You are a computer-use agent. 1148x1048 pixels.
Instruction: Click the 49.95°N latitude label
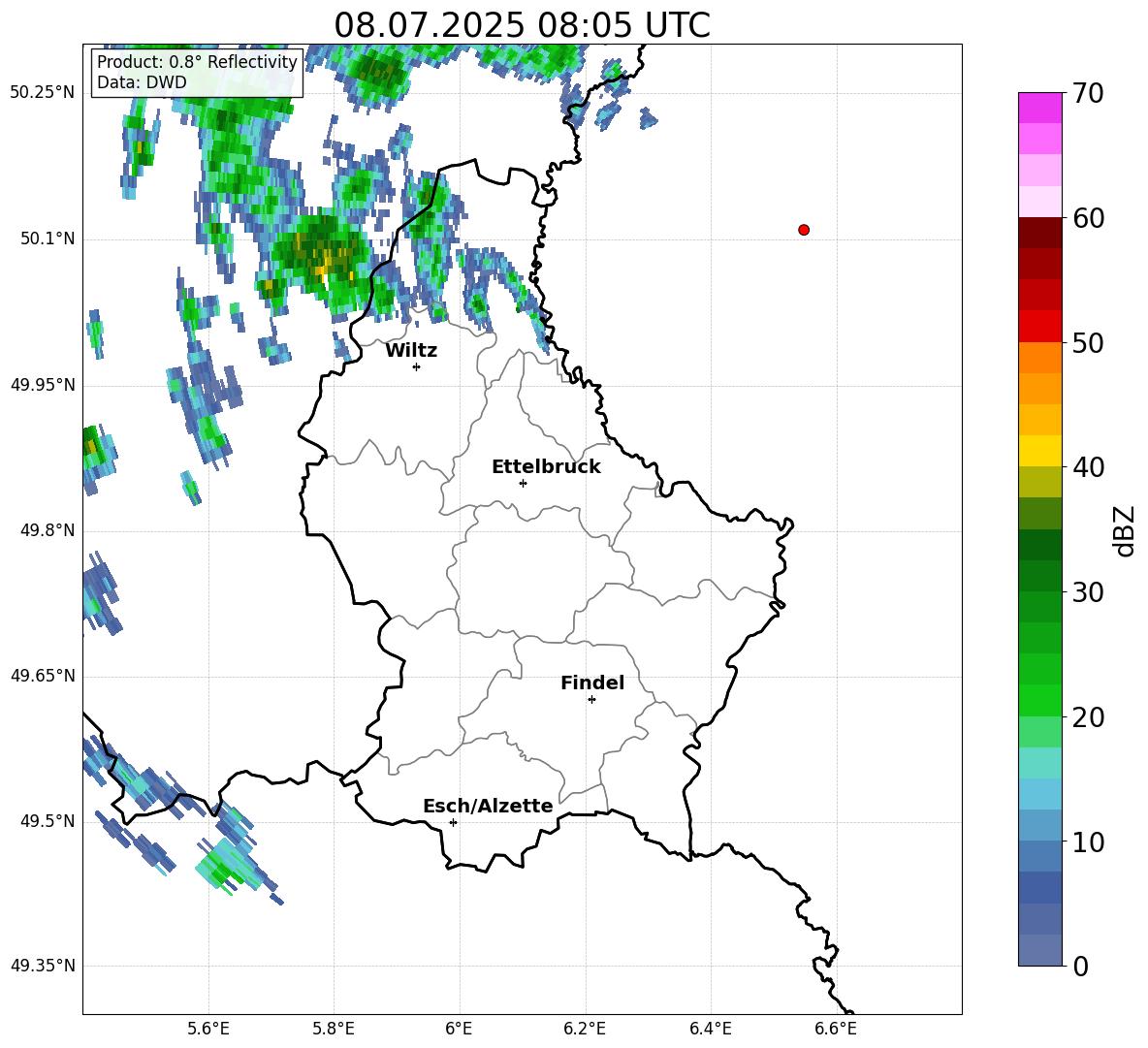click(43, 384)
